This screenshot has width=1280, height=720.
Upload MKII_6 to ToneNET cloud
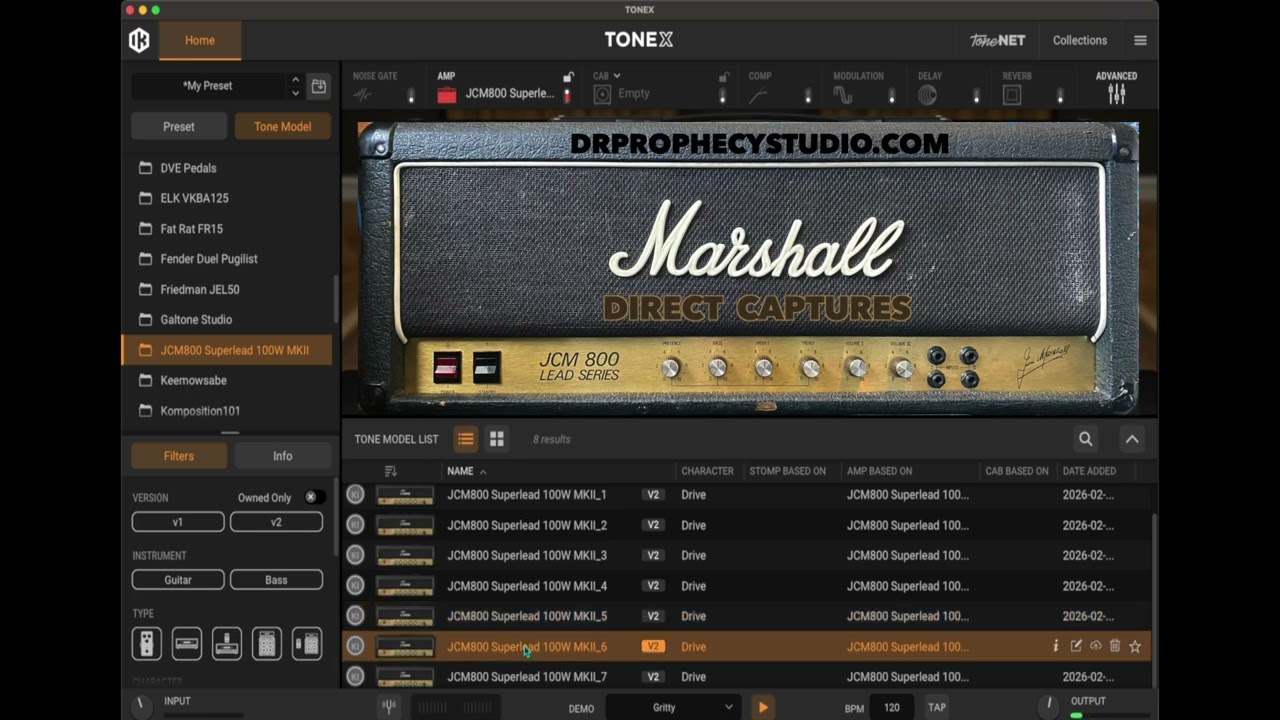(x=1095, y=646)
